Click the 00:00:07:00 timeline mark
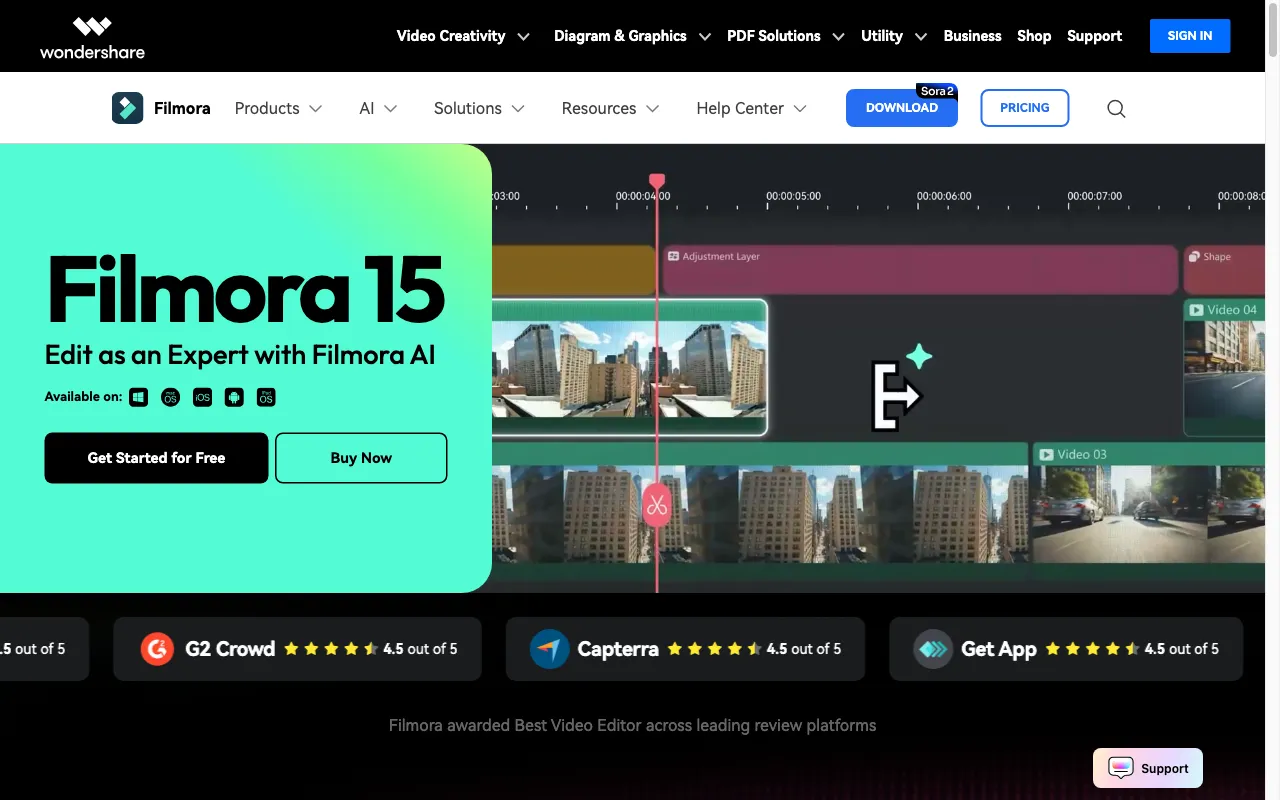 [1094, 196]
